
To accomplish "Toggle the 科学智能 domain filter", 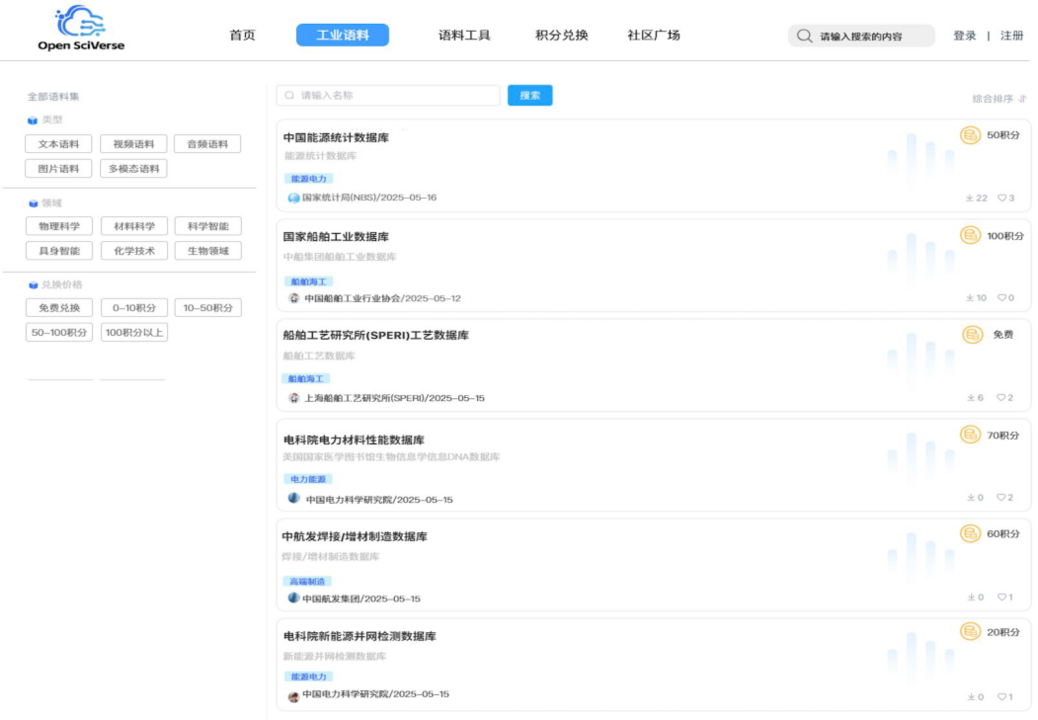I will (x=208, y=226).
